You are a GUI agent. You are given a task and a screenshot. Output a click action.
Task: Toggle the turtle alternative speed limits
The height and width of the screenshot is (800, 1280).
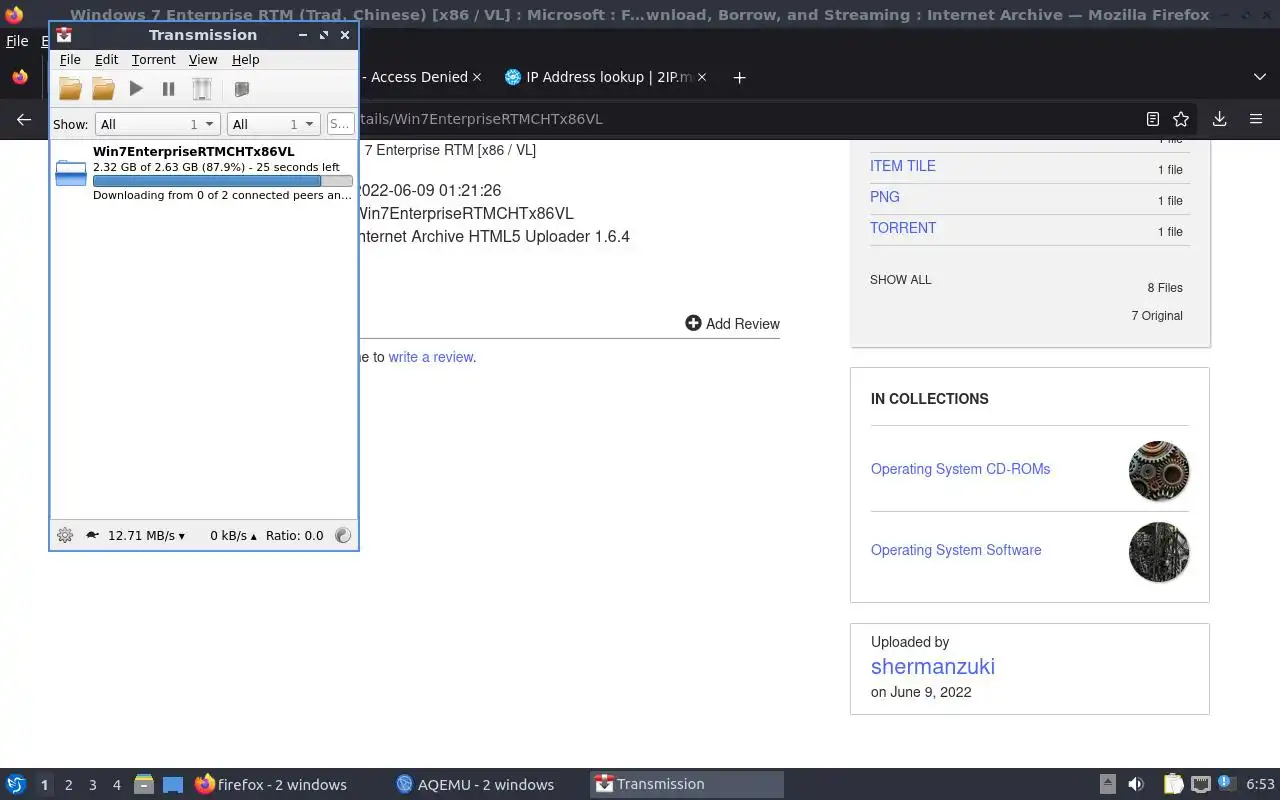pos(93,535)
